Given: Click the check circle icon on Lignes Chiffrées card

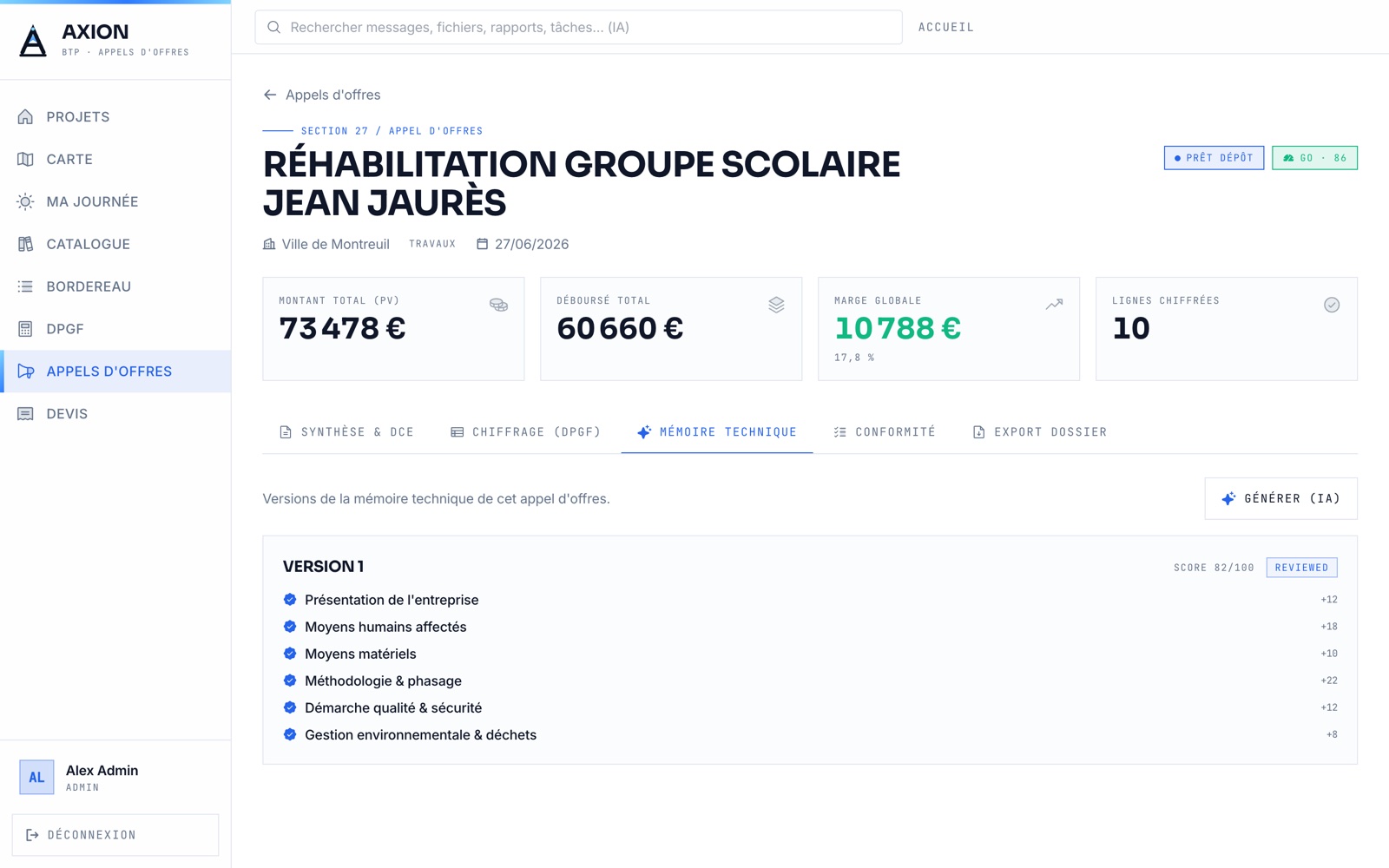Looking at the screenshot, I should 1332,305.
